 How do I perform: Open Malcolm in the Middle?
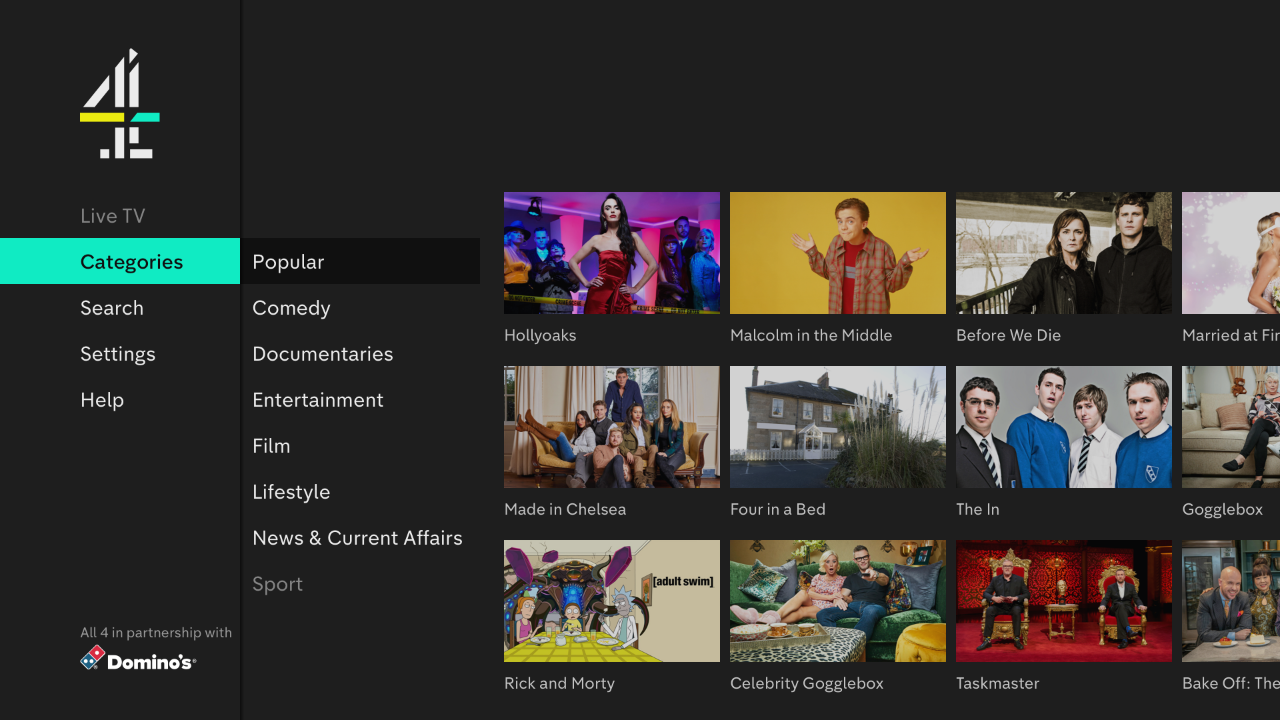pos(837,252)
